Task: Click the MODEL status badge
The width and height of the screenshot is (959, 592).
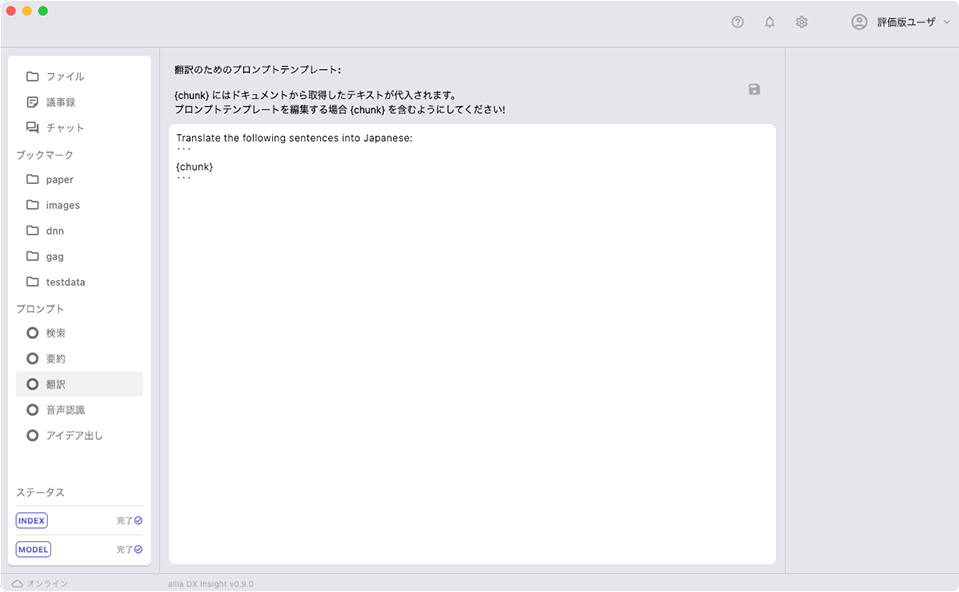Action: (x=33, y=549)
